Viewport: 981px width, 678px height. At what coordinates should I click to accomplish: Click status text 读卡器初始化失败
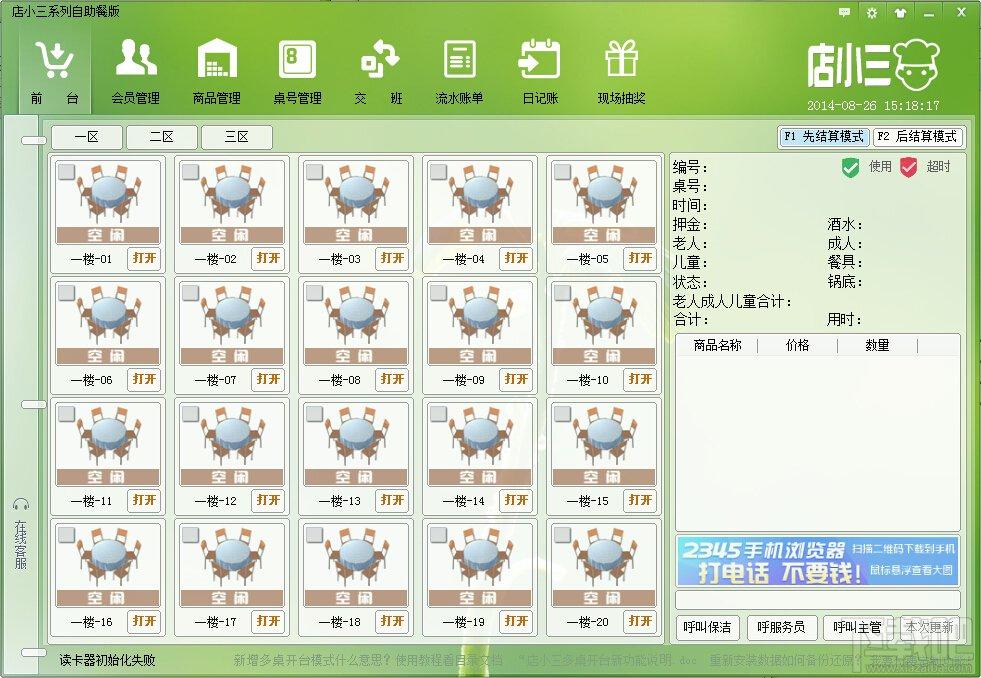pyautogui.click(x=107, y=660)
